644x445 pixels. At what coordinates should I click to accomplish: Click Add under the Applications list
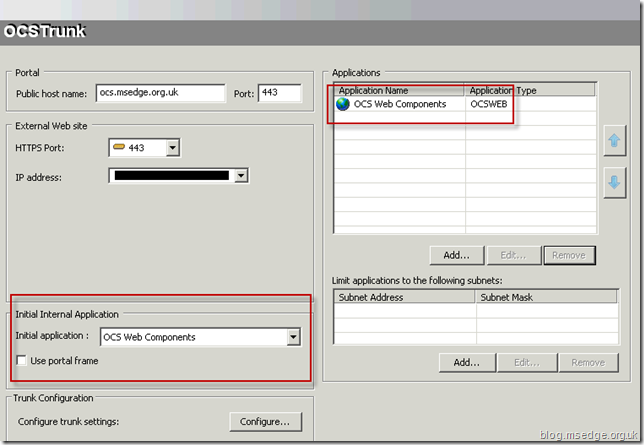[457, 255]
